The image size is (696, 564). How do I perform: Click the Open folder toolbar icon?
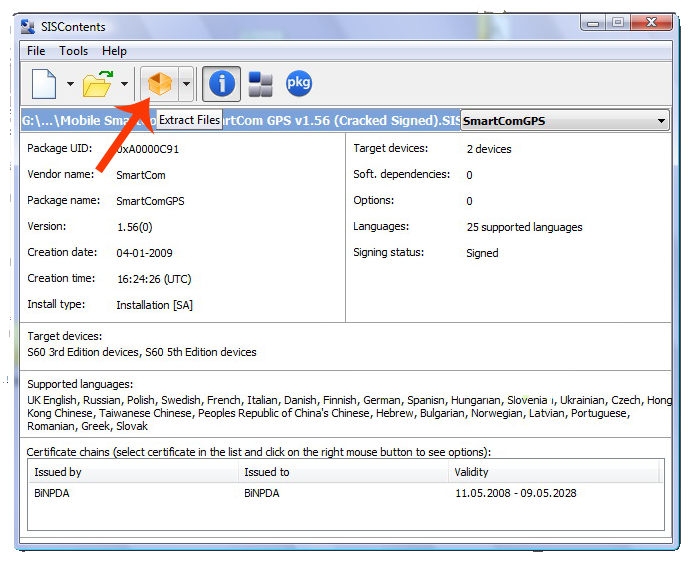coord(98,83)
